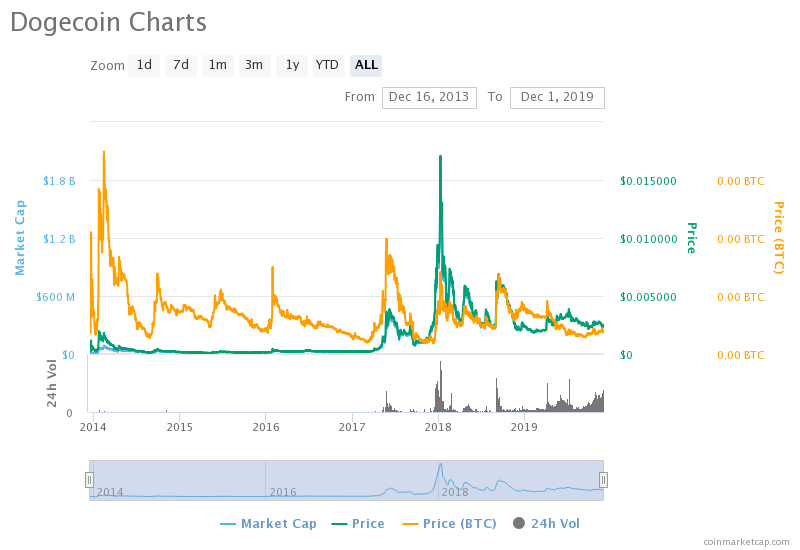The height and width of the screenshot is (550, 800).
Task: Switch zoom to YTD
Action: click(327, 65)
